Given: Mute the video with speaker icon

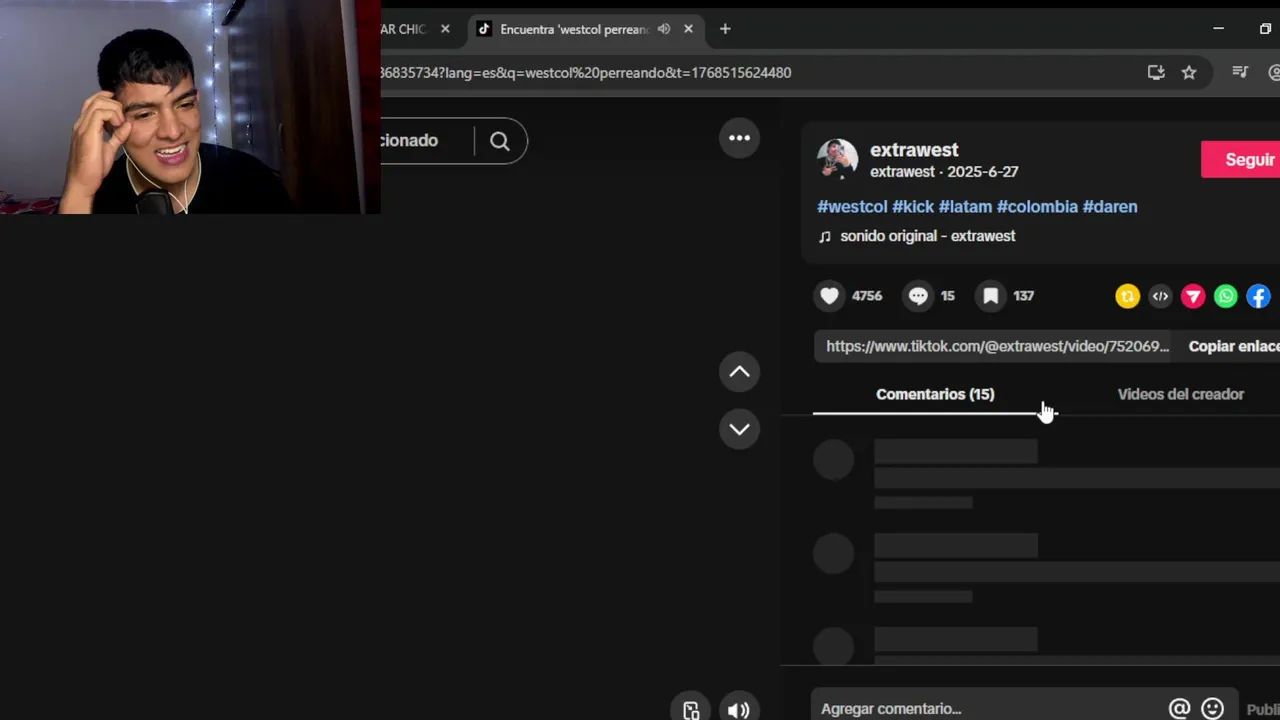Looking at the screenshot, I should [739, 710].
